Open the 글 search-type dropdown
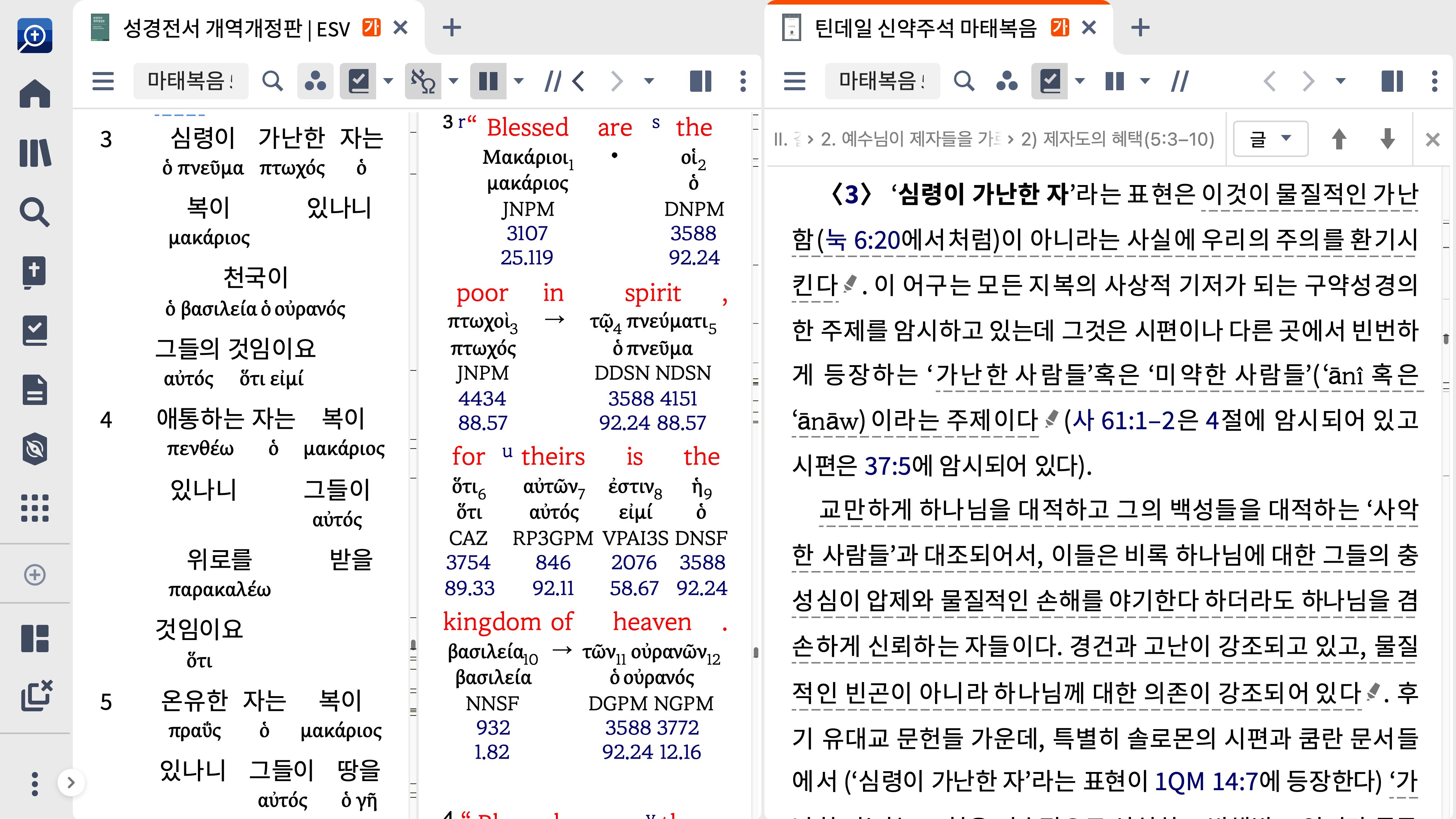Viewport: 1456px width, 819px height. [1269, 139]
